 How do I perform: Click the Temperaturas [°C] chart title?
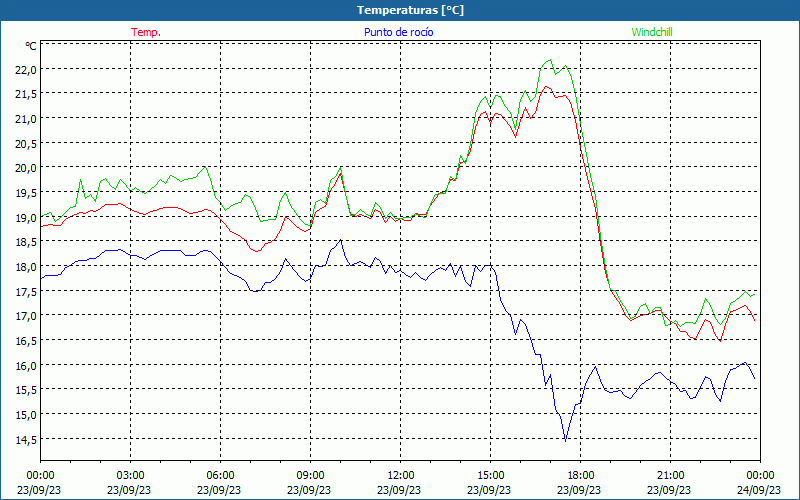coord(410,10)
